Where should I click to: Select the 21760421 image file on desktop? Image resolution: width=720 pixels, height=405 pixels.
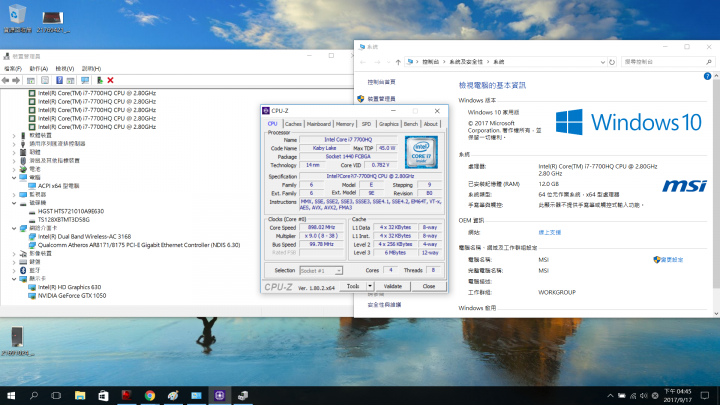tap(53, 21)
